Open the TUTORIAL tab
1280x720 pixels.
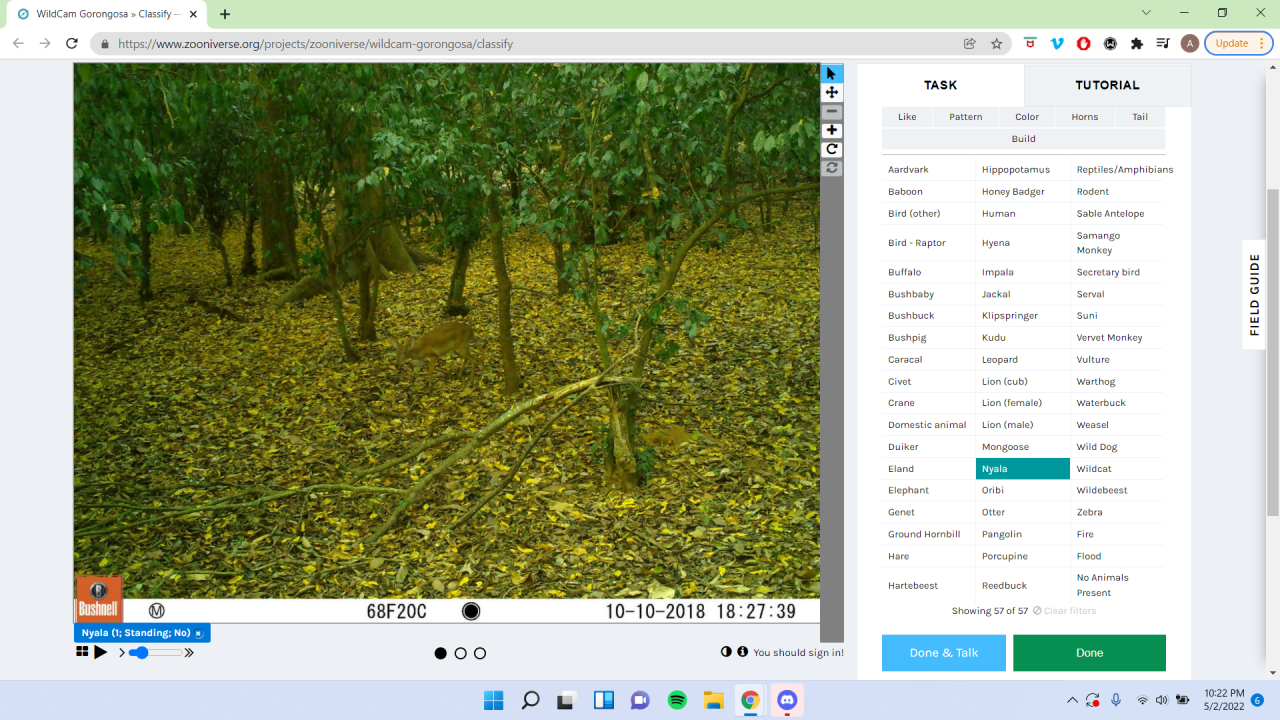pyautogui.click(x=1107, y=85)
